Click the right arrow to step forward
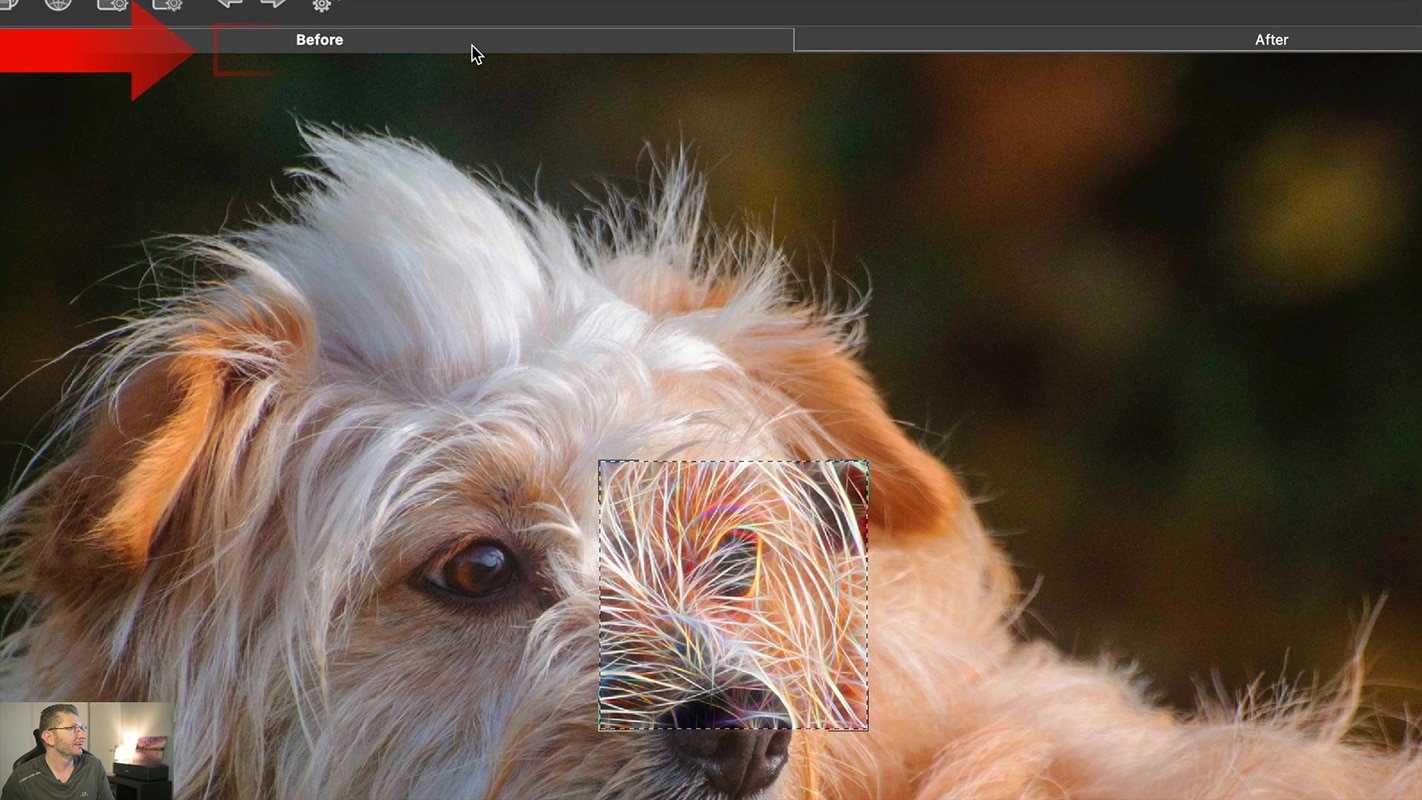The height and width of the screenshot is (800, 1422). click(x=273, y=3)
